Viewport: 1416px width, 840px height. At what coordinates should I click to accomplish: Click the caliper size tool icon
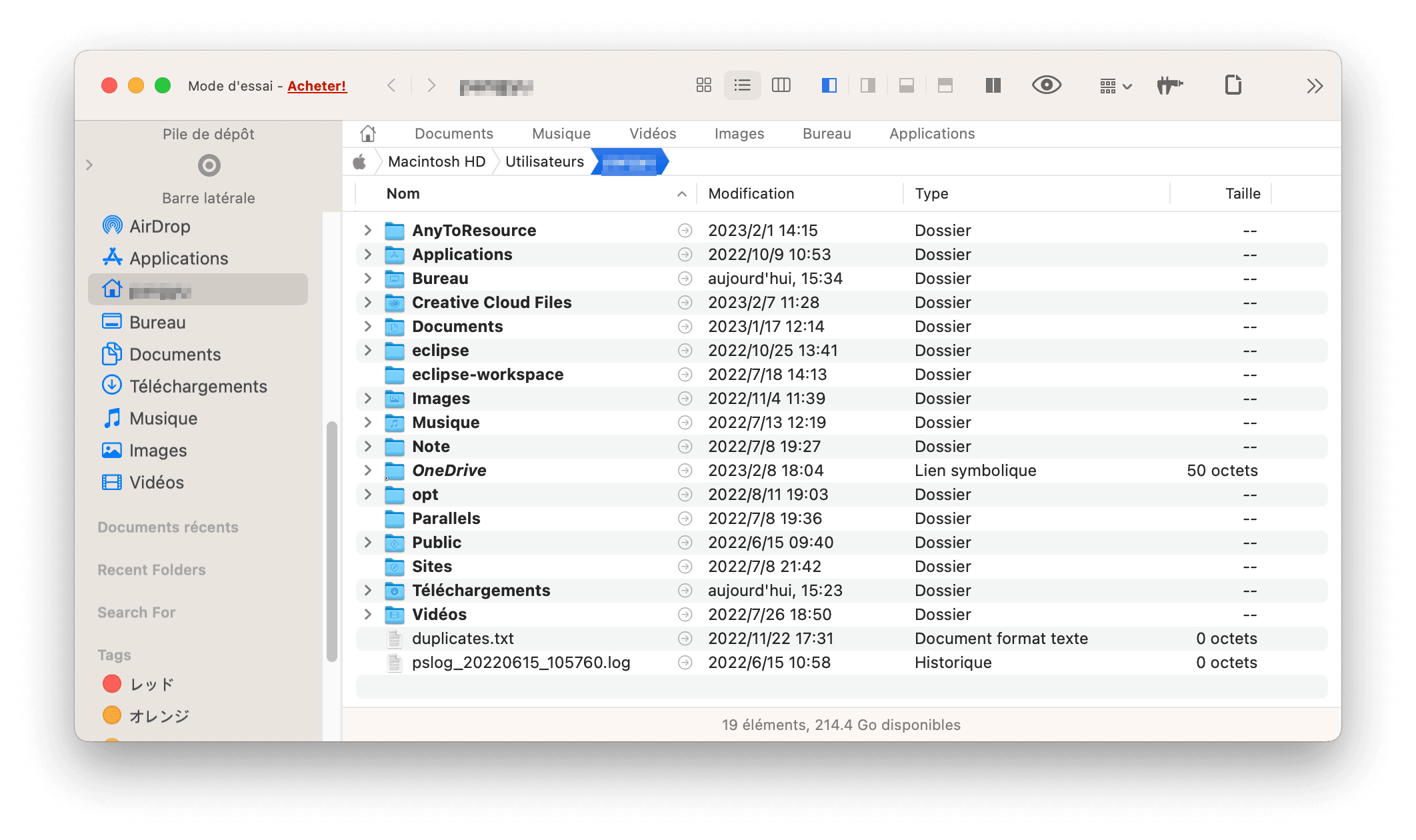1170,85
